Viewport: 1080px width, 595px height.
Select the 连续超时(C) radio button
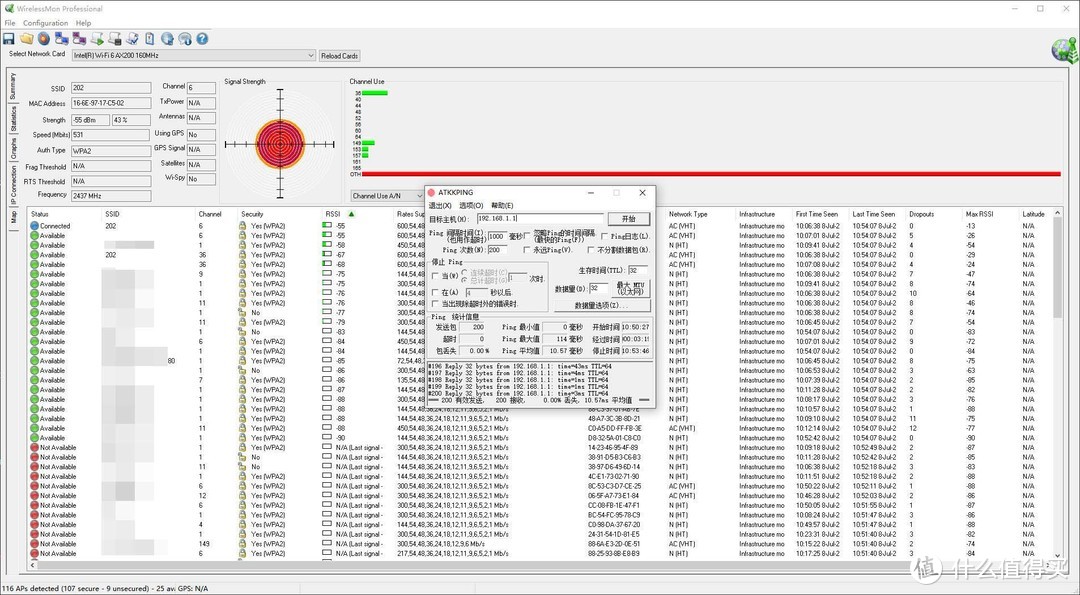pyautogui.click(x=464, y=273)
